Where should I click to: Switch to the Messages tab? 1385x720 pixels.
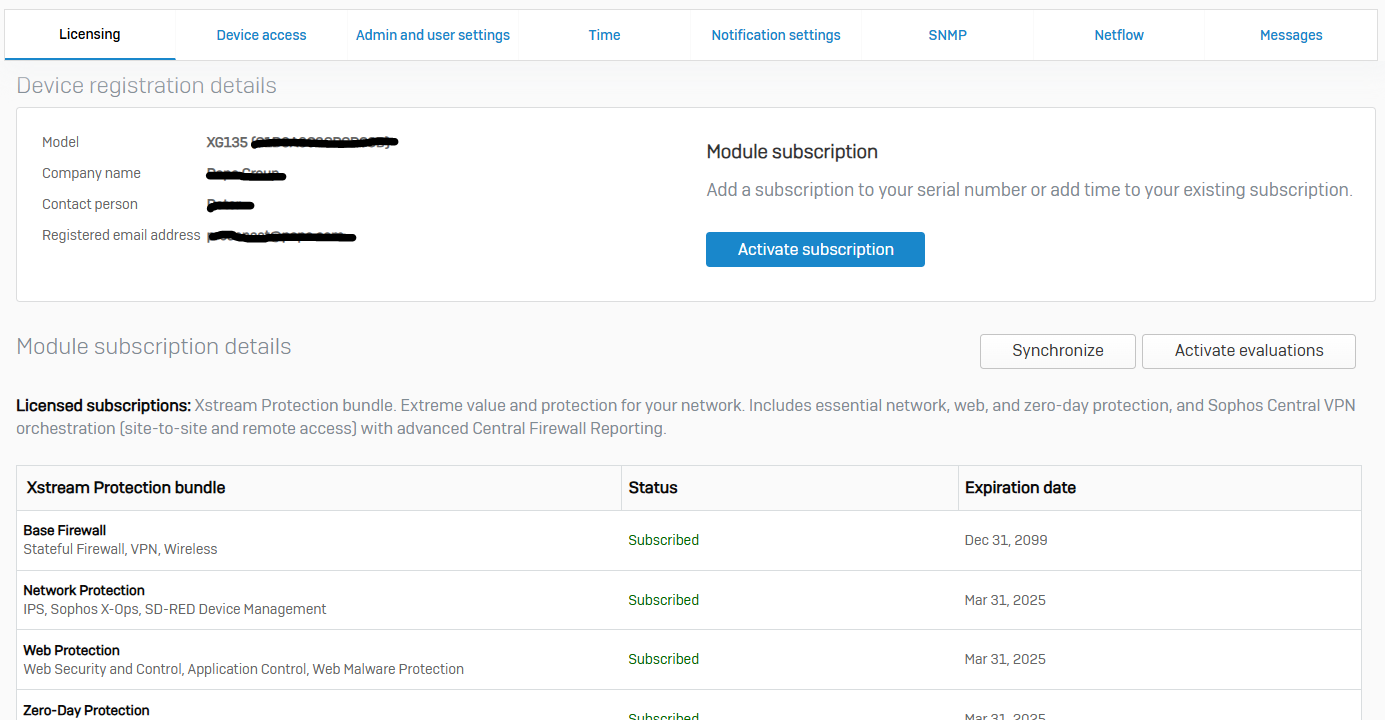coord(1291,35)
